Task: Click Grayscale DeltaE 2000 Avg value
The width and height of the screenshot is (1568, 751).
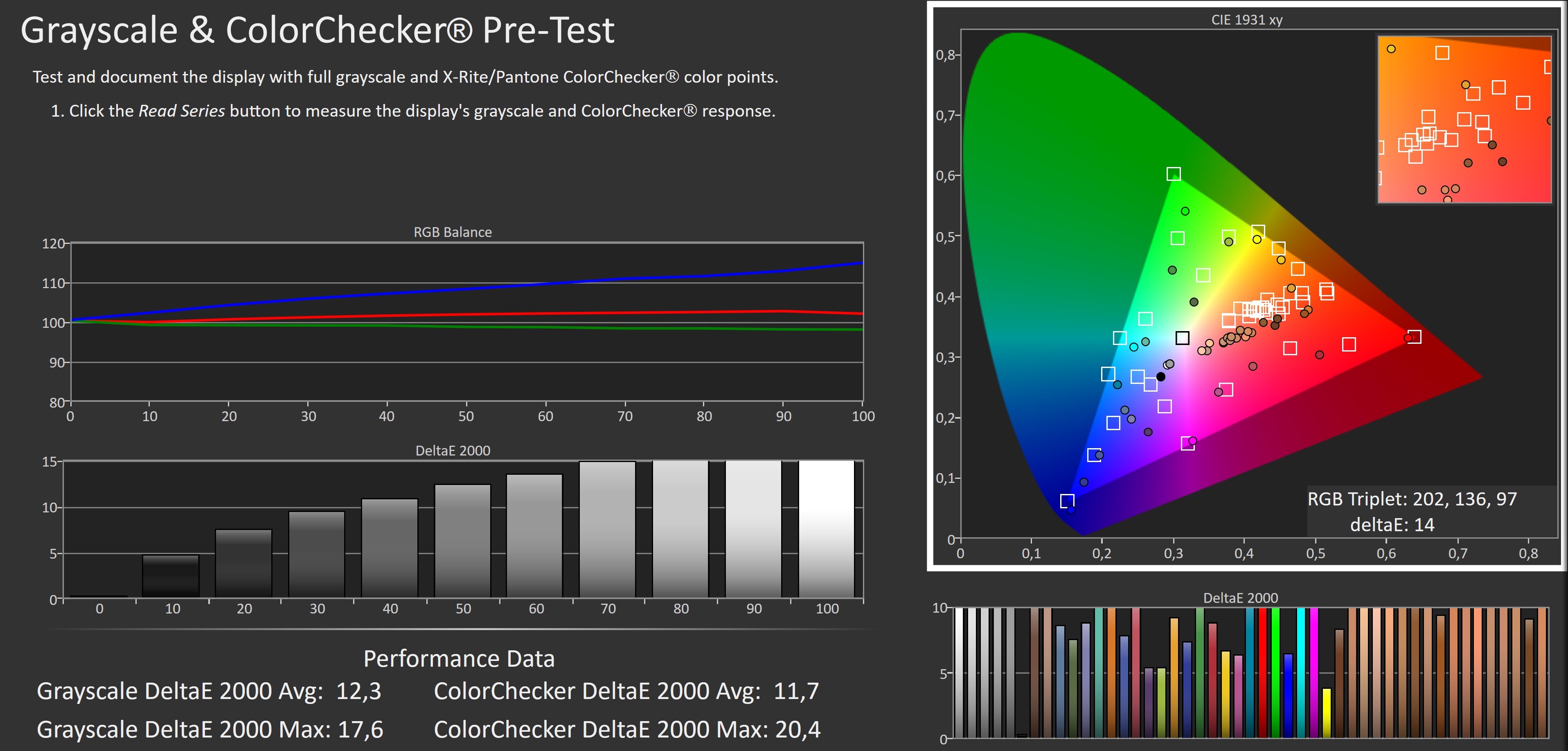Action: pos(358,691)
